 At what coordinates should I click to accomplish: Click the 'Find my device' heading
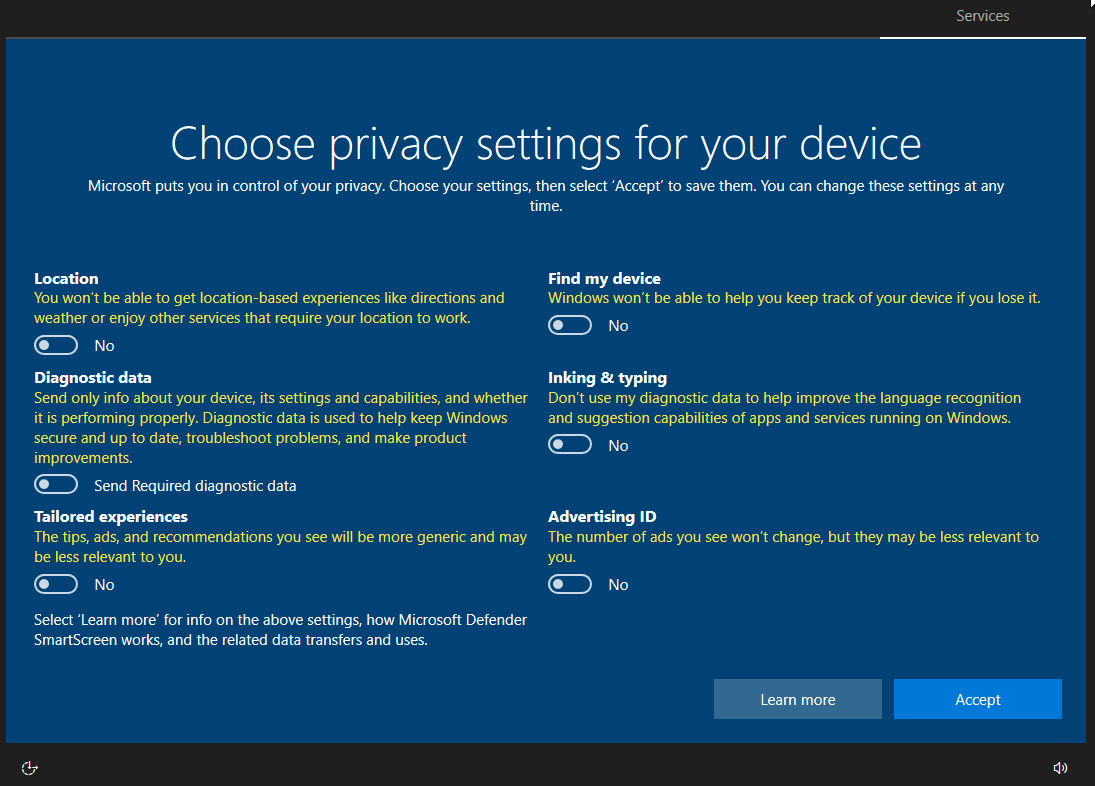point(604,279)
